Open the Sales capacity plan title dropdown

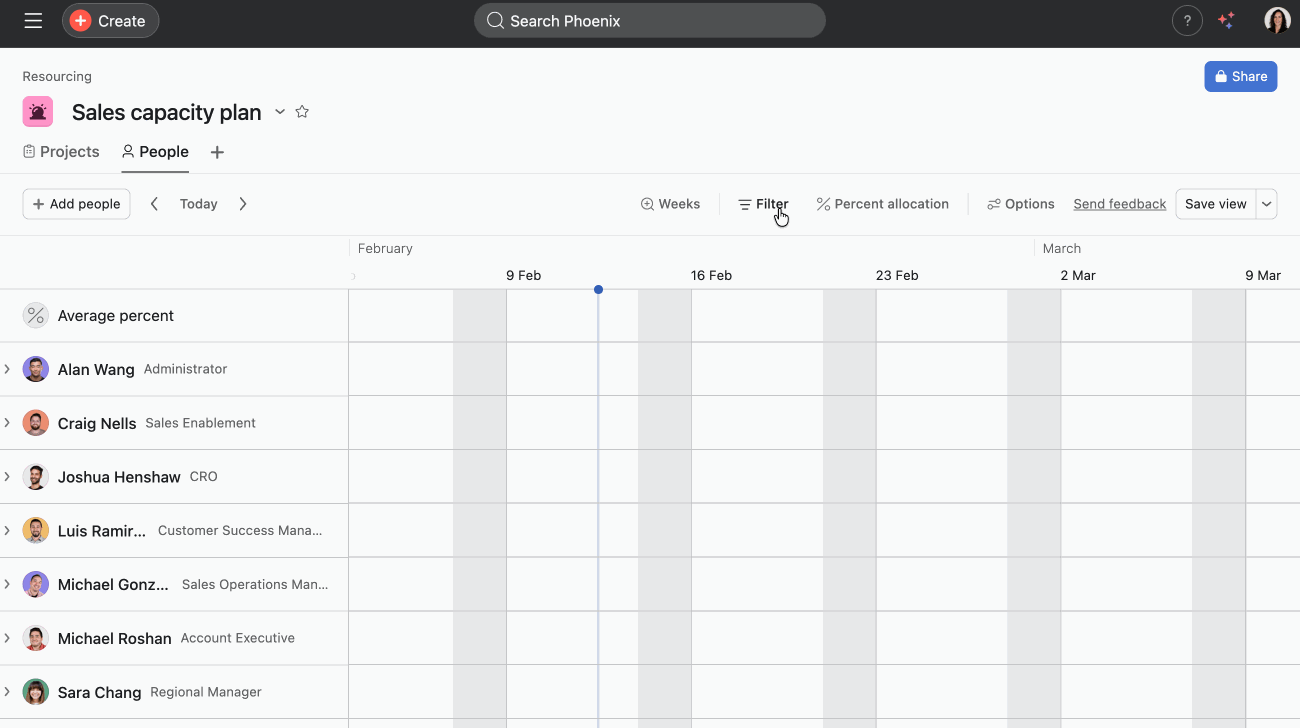[x=280, y=112]
